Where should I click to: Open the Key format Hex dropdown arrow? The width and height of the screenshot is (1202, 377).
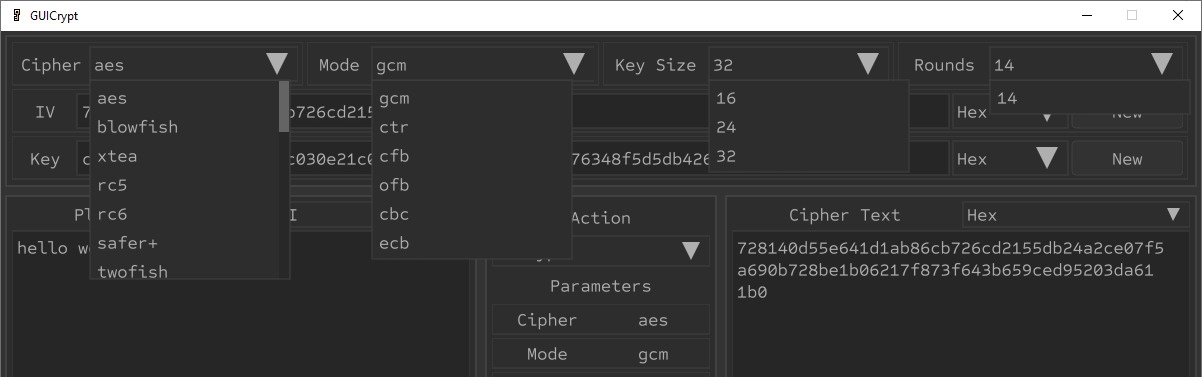coord(1047,159)
